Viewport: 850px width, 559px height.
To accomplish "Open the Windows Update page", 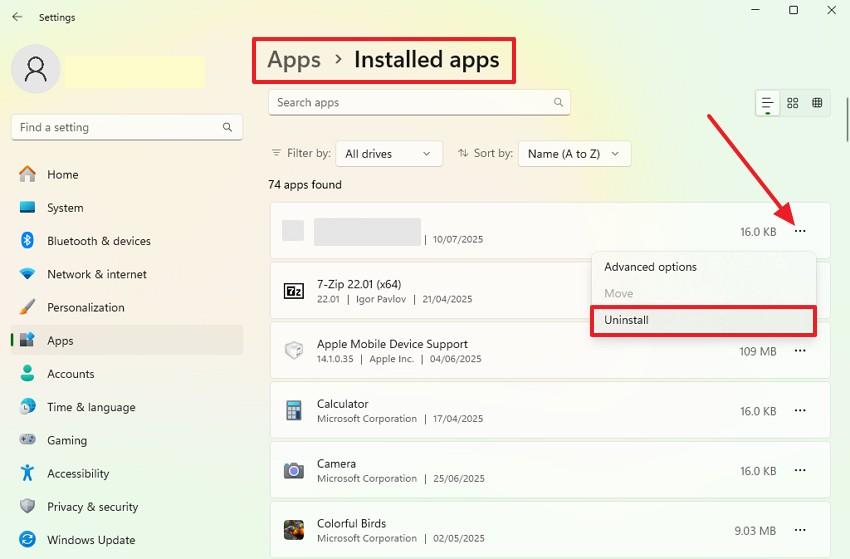I will tap(126, 540).
